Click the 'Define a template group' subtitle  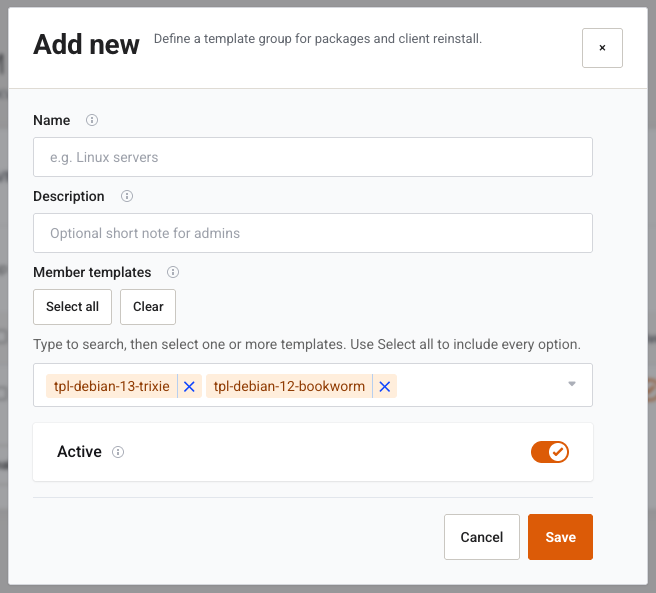tap(318, 39)
